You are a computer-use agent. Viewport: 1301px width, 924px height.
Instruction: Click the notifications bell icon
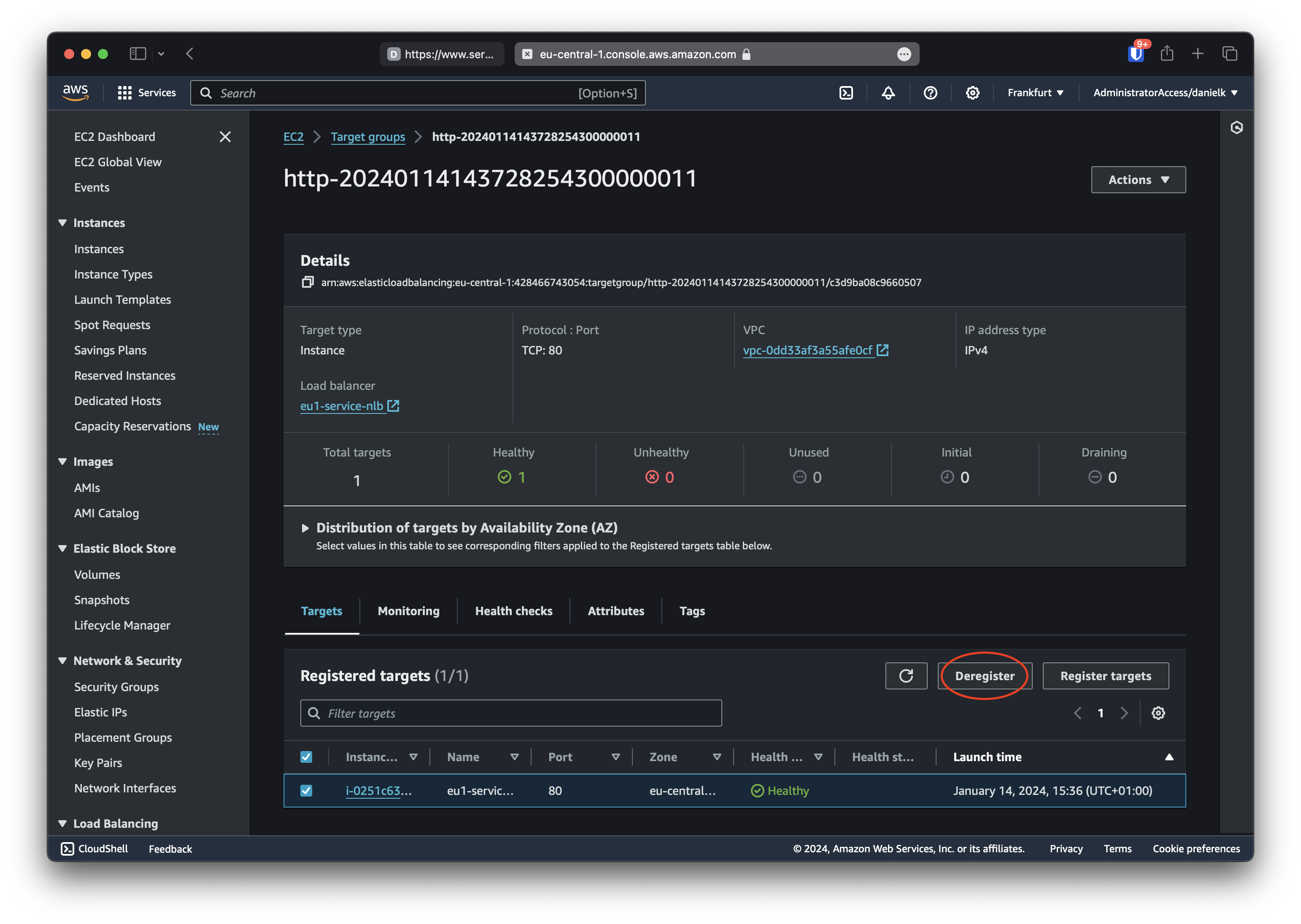point(888,92)
